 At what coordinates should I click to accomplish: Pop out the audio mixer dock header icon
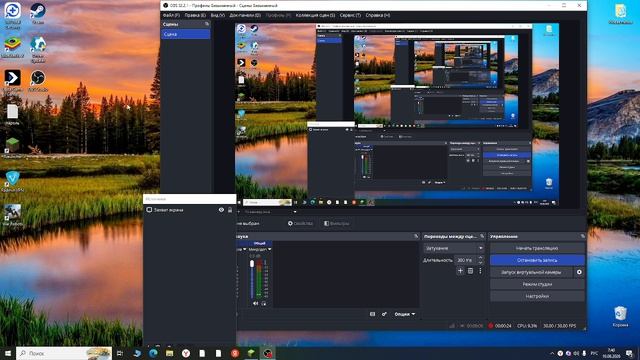pyautogui.click(x=416, y=236)
